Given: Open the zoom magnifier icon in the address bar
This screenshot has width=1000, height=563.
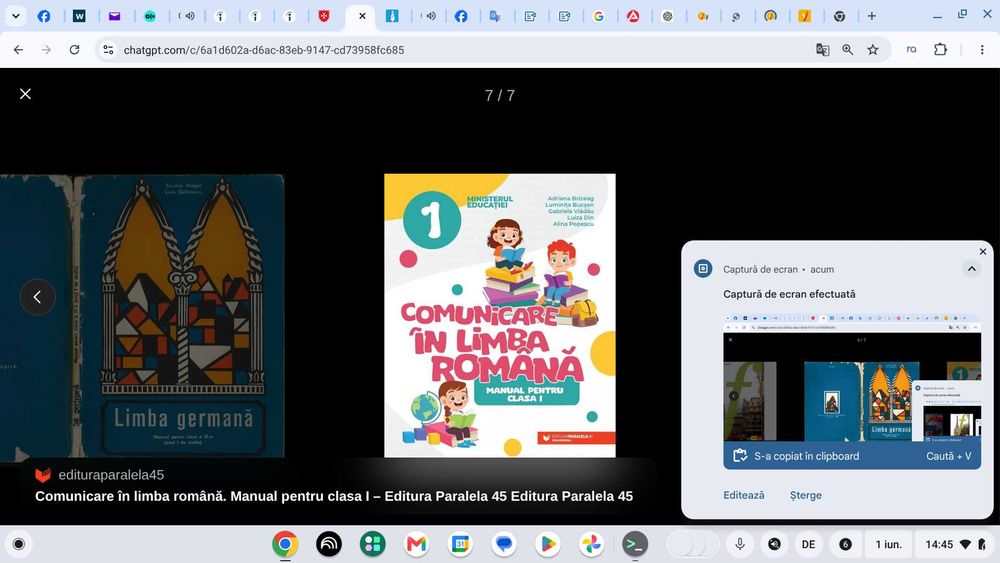Looking at the screenshot, I should point(848,50).
